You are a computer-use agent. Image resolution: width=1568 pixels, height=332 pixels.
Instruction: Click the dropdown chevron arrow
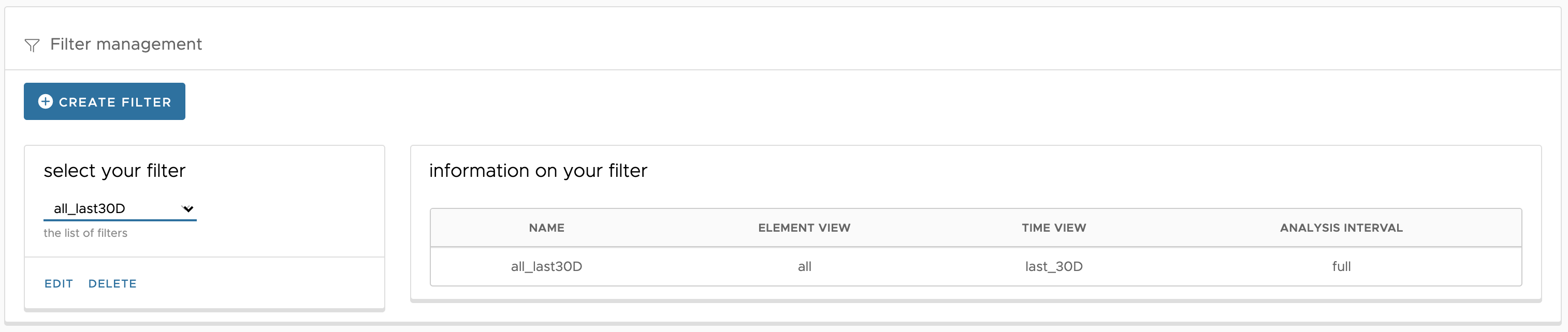[x=188, y=209]
